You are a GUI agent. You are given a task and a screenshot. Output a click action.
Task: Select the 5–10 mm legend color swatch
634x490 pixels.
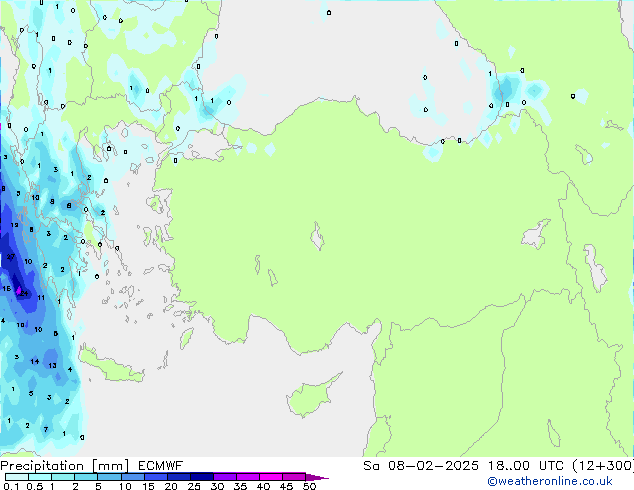109,477
